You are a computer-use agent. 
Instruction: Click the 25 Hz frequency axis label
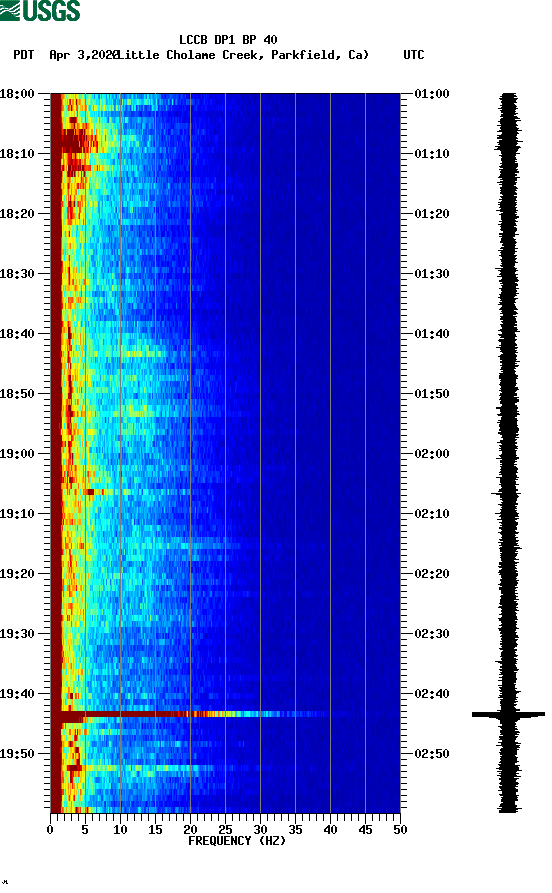point(226,830)
